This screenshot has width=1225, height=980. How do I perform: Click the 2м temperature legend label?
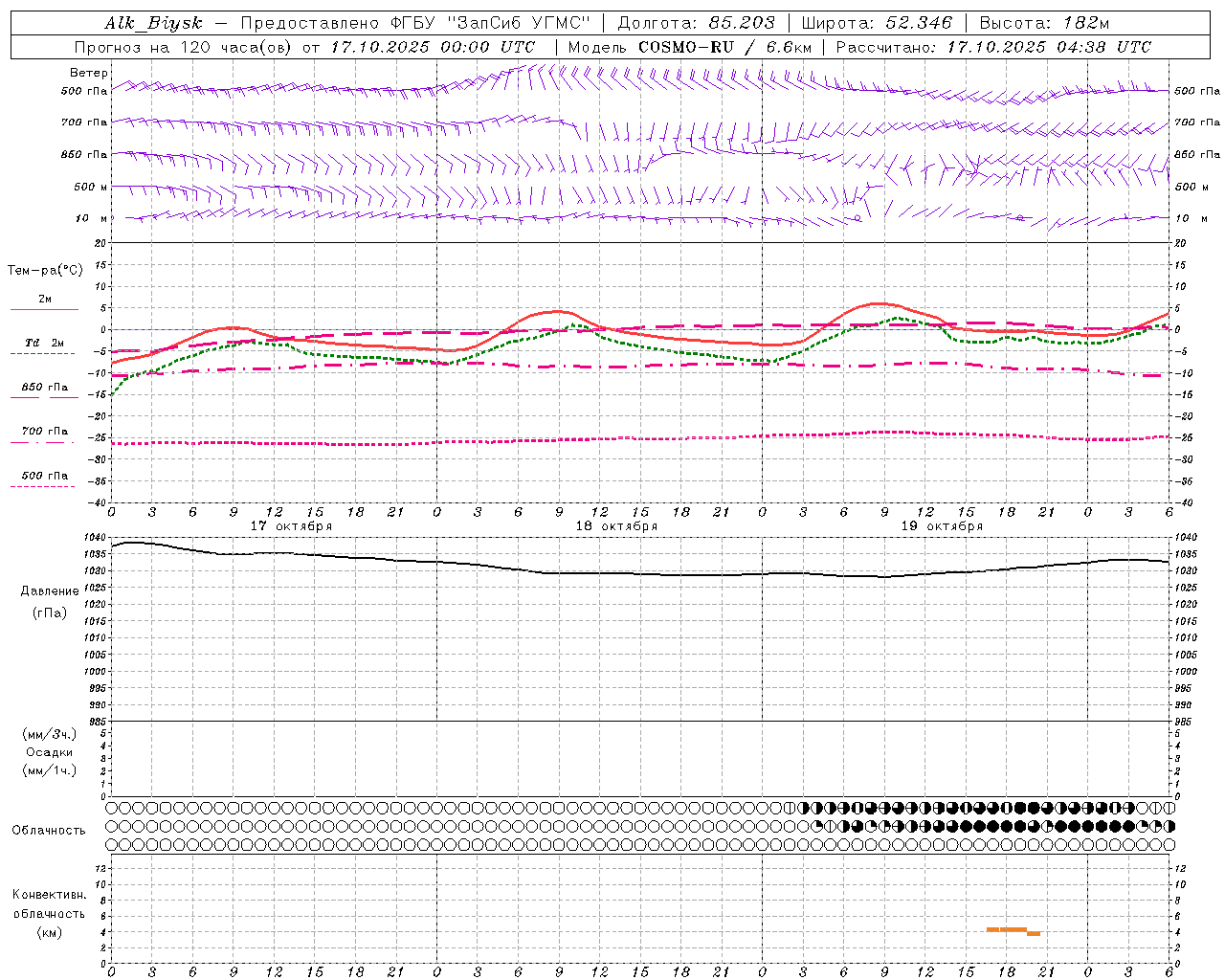(45, 300)
